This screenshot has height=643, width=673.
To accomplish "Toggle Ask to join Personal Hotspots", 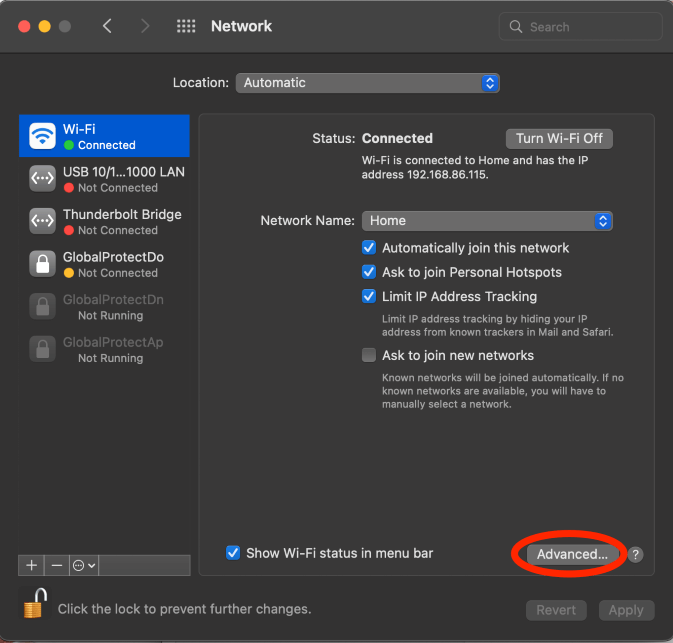I will click(x=369, y=272).
